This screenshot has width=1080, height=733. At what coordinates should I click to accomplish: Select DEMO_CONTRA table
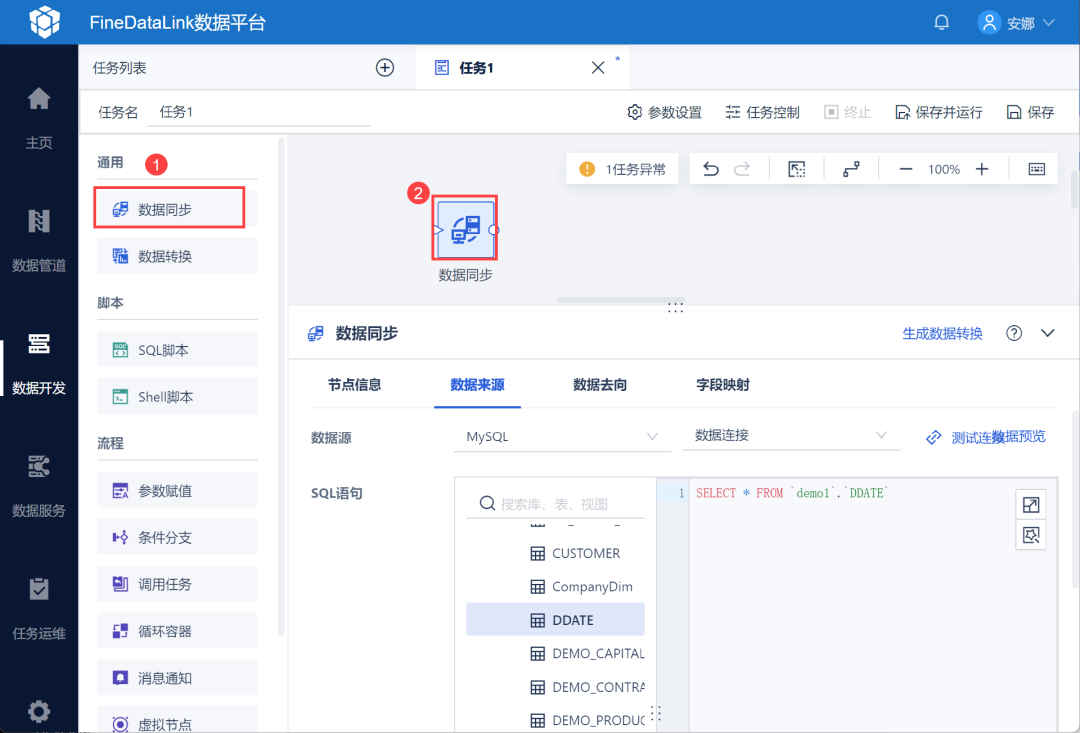click(x=555, y=687)
